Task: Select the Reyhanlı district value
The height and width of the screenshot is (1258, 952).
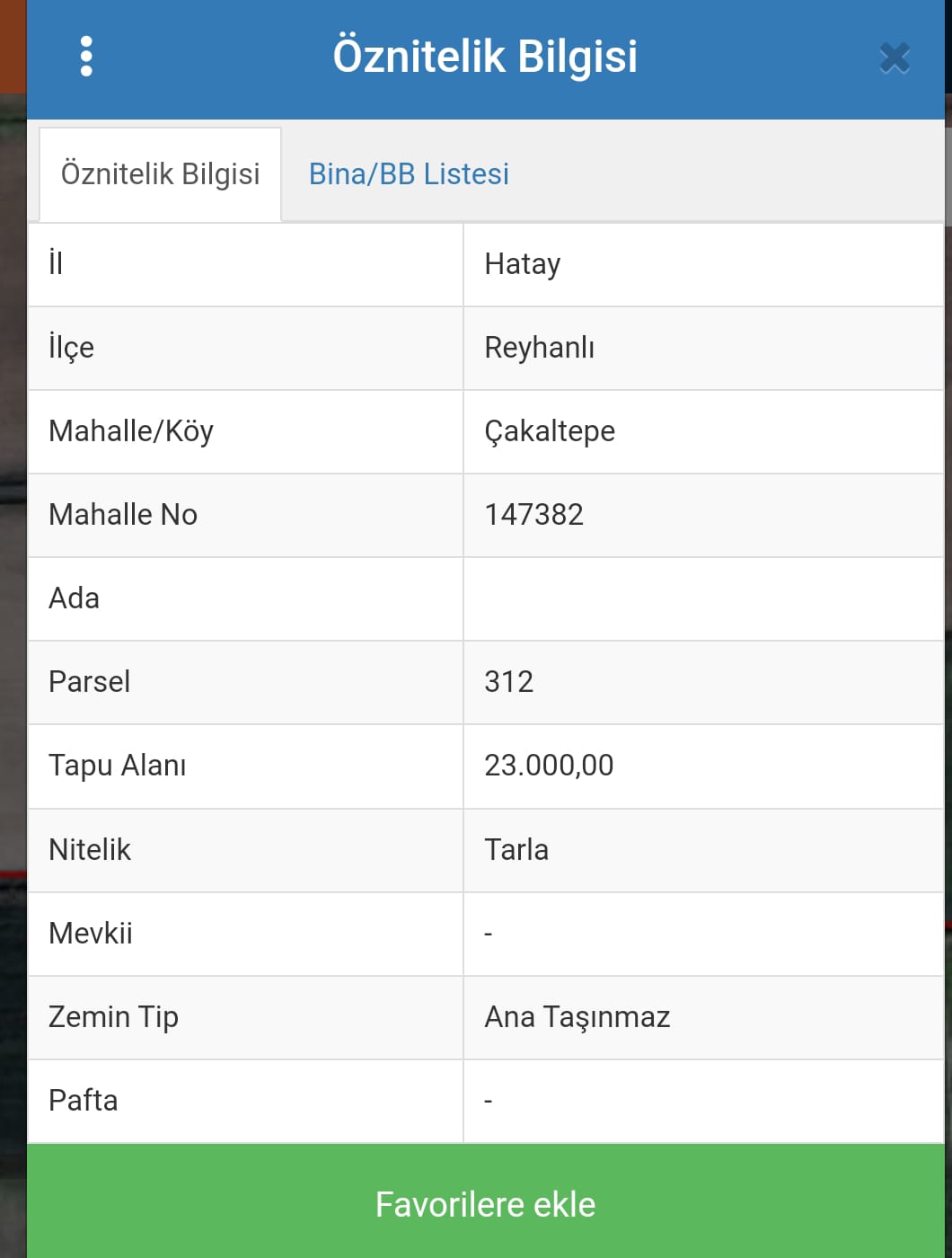Action: coord(540,348)
